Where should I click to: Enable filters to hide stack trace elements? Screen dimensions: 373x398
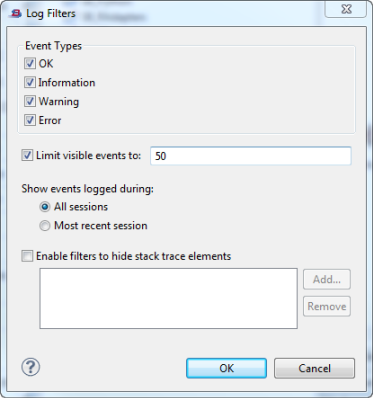click(x=27, y=256)
